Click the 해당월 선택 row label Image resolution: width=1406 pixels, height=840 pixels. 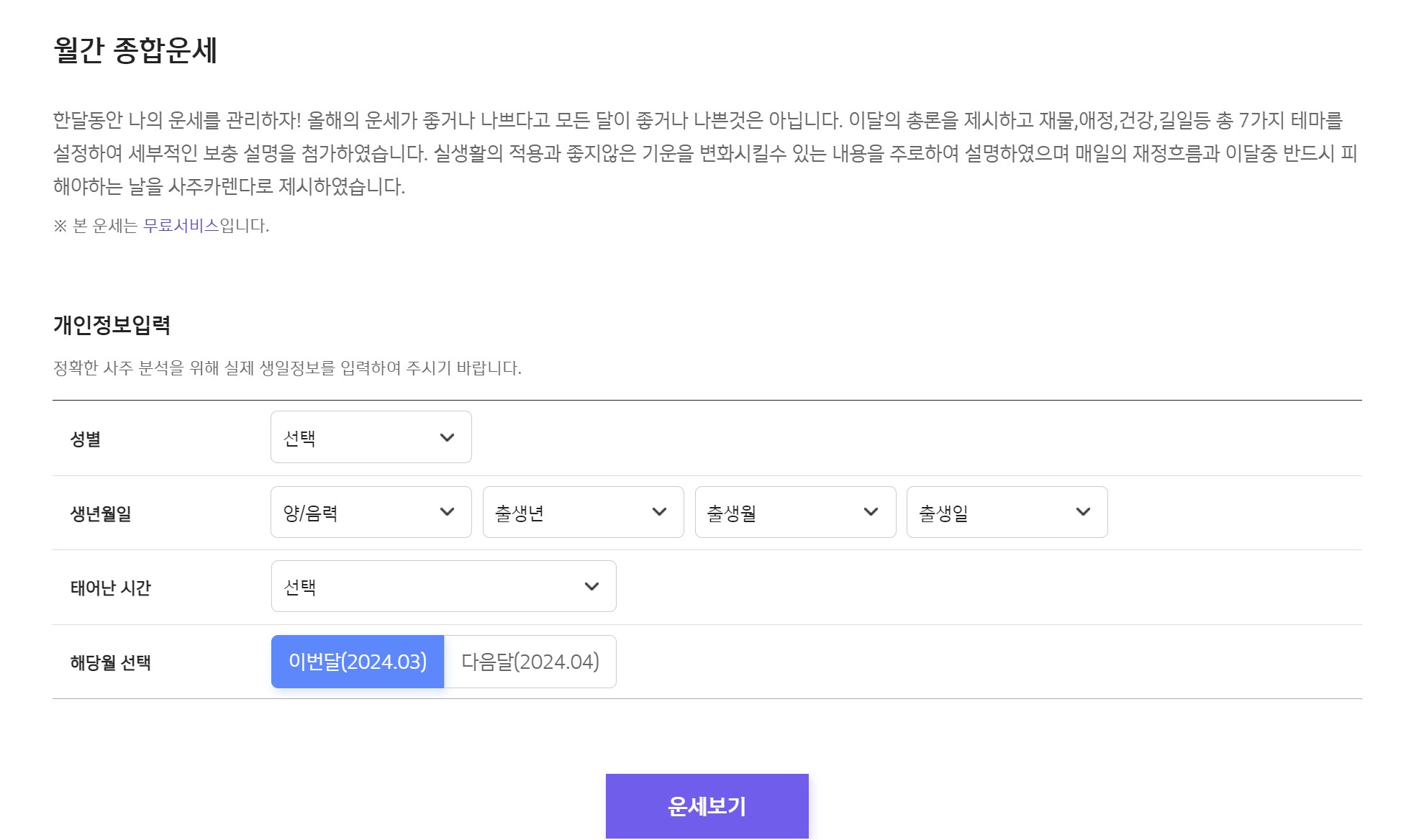pos(111,662)
